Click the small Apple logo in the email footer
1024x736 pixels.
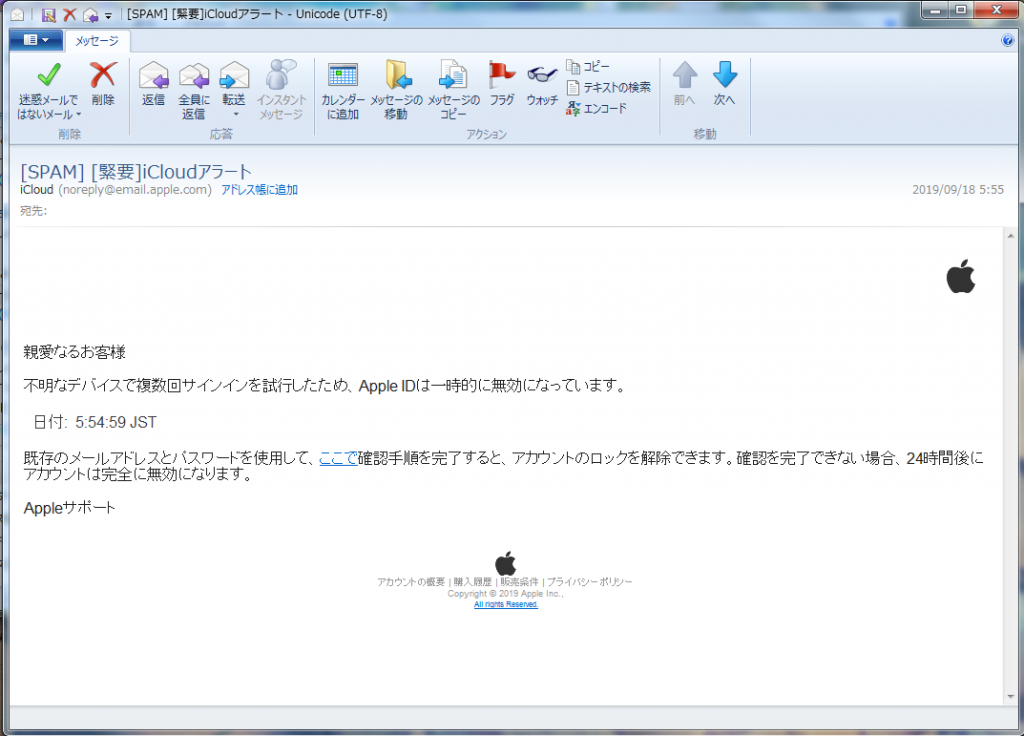pos(505,563)
